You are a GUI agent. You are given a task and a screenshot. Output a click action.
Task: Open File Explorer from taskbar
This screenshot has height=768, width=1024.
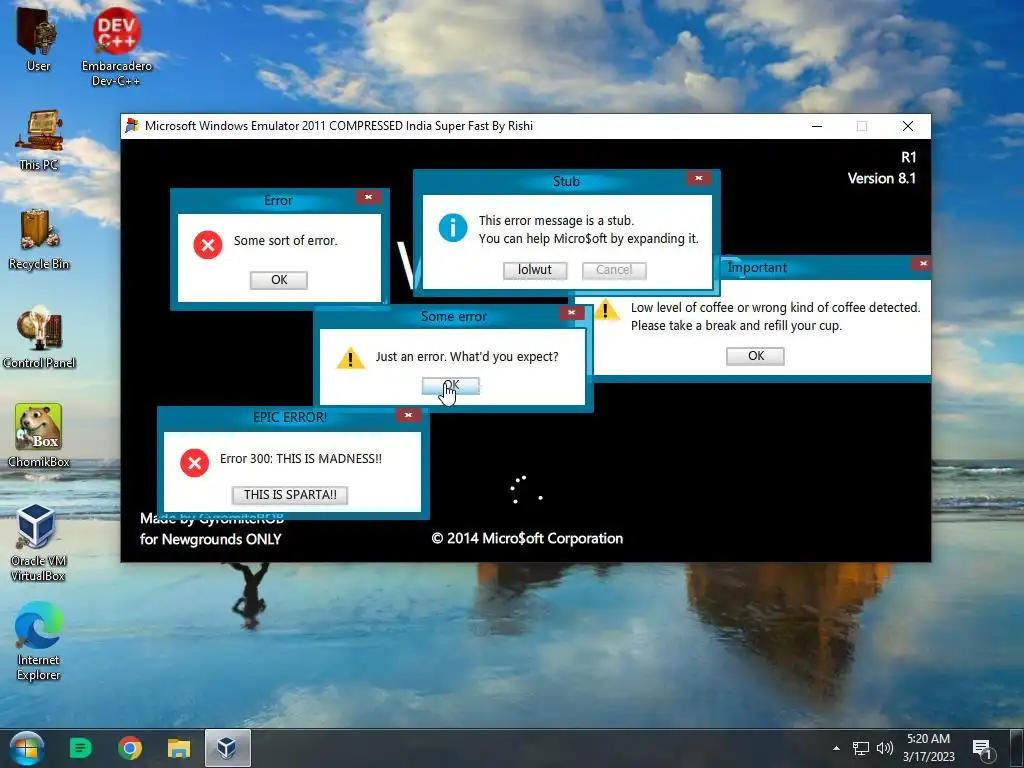[x=178, y=748]
